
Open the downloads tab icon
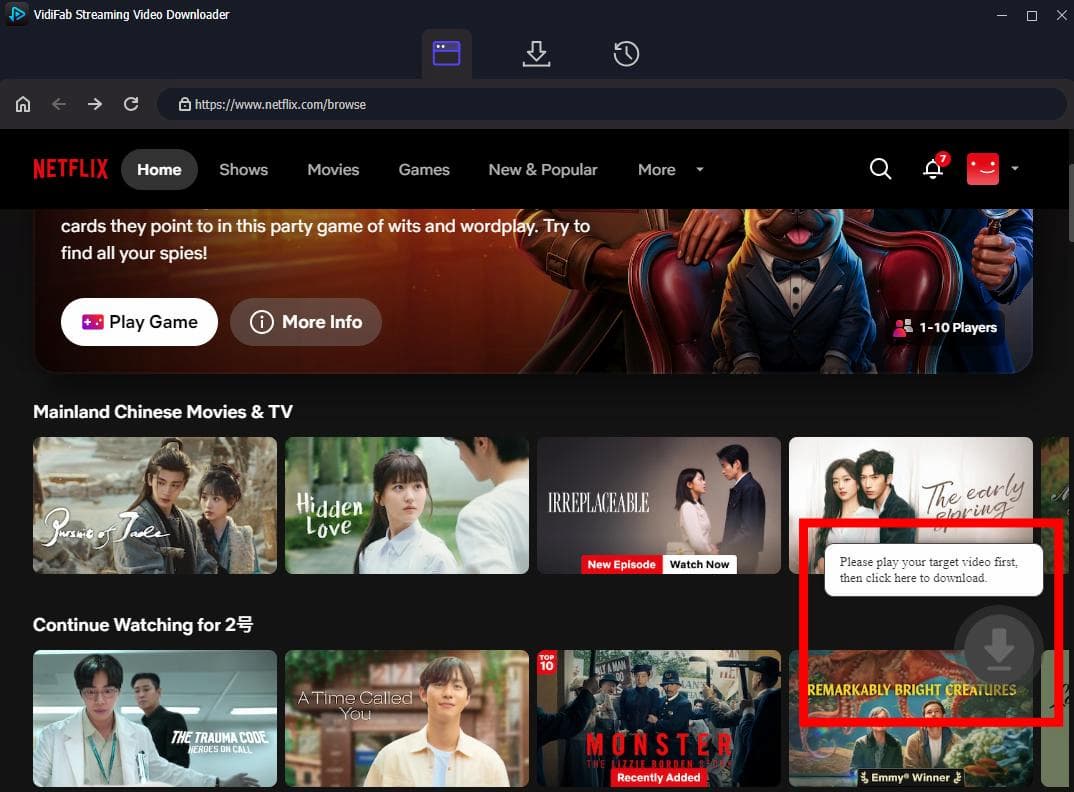(x=536, y=53)
